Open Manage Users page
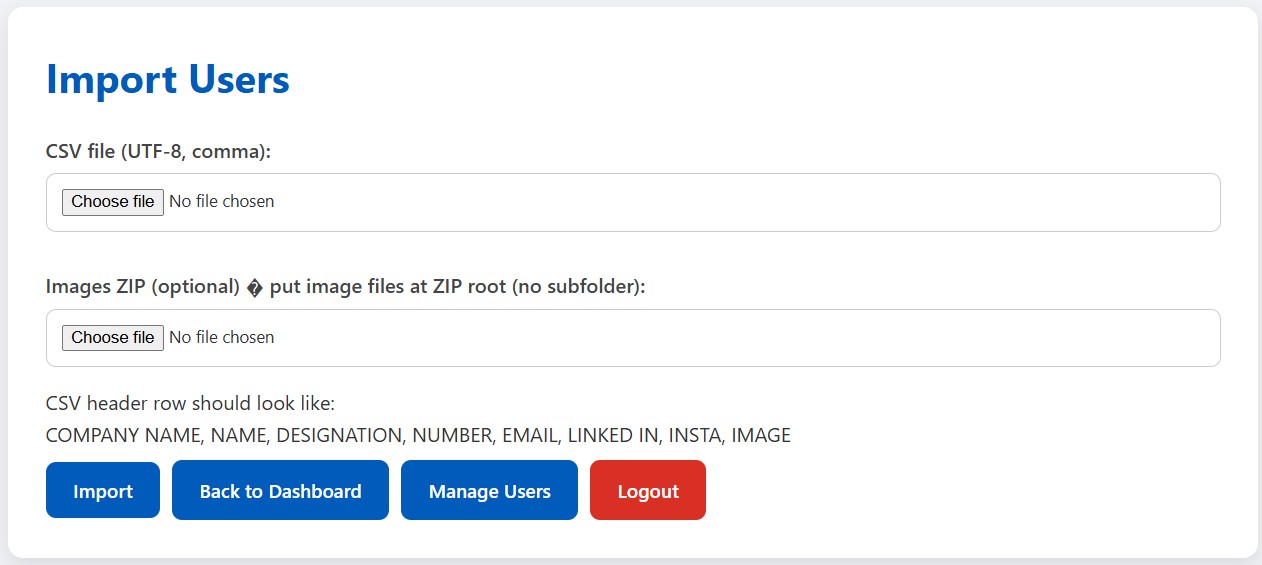The width and height of the screenshot is (1262, 565). [x=489, y=491]
